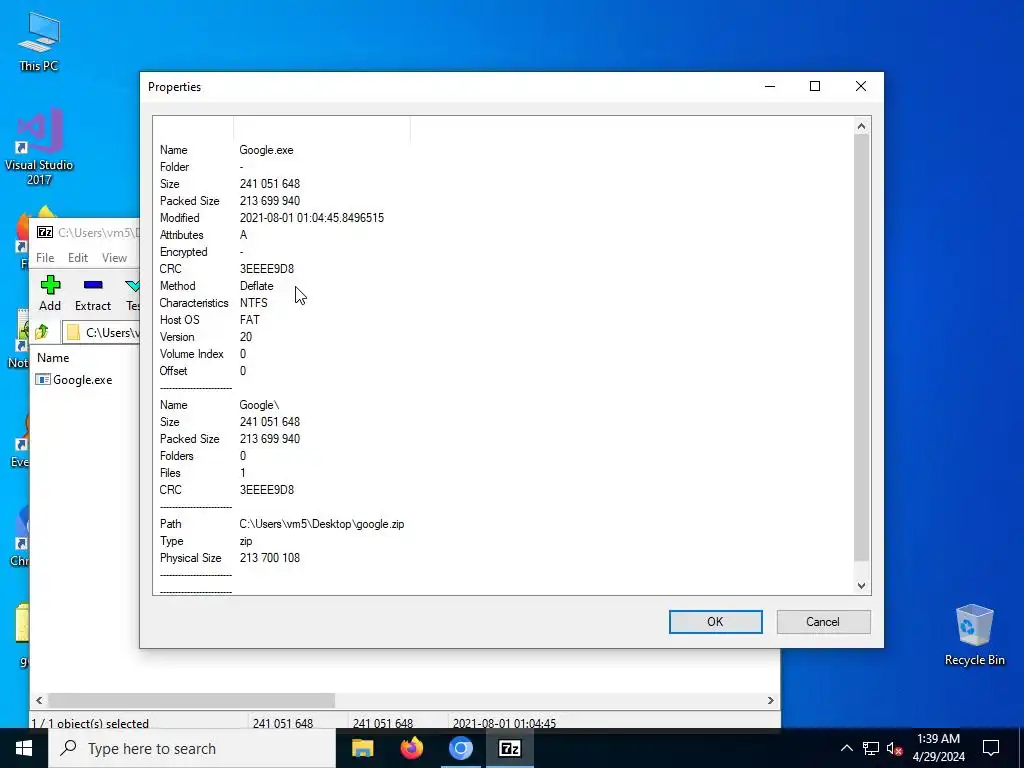Open the taskbar clock and date
The height and width of the screenshot is (768, 1024).
point(938,748)
